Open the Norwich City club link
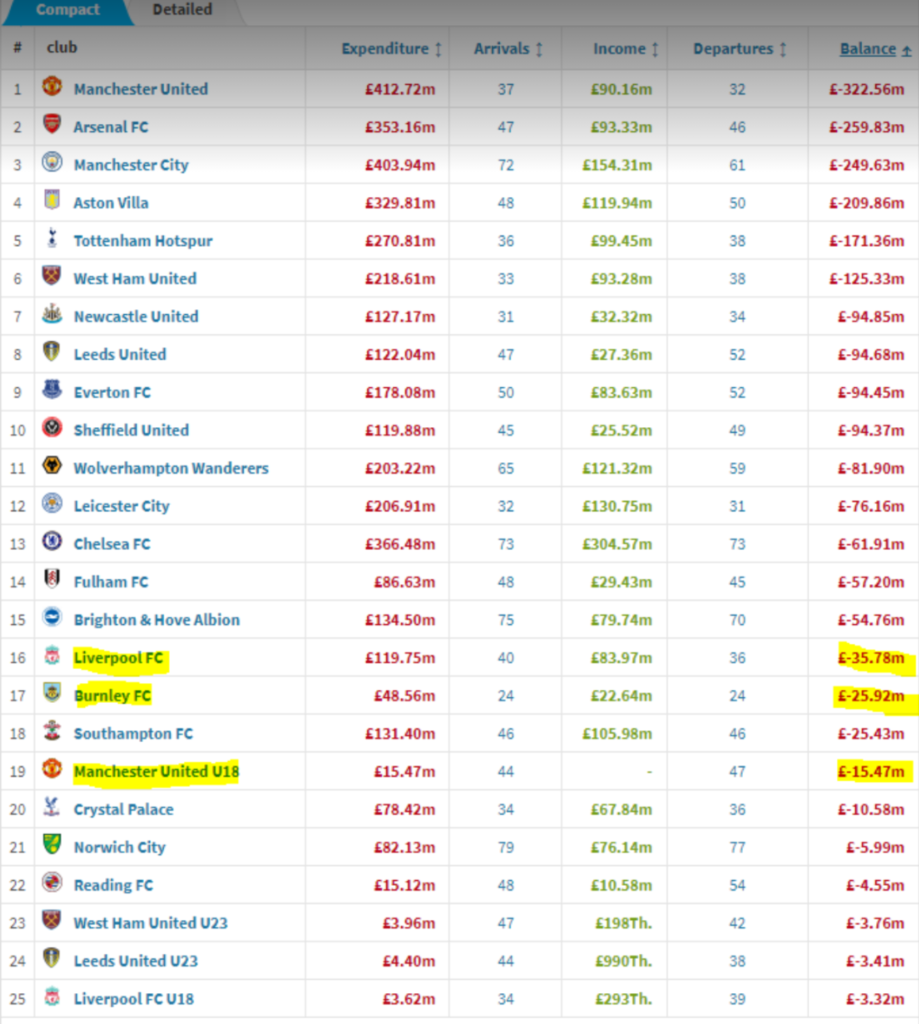 tap(120, 846)
